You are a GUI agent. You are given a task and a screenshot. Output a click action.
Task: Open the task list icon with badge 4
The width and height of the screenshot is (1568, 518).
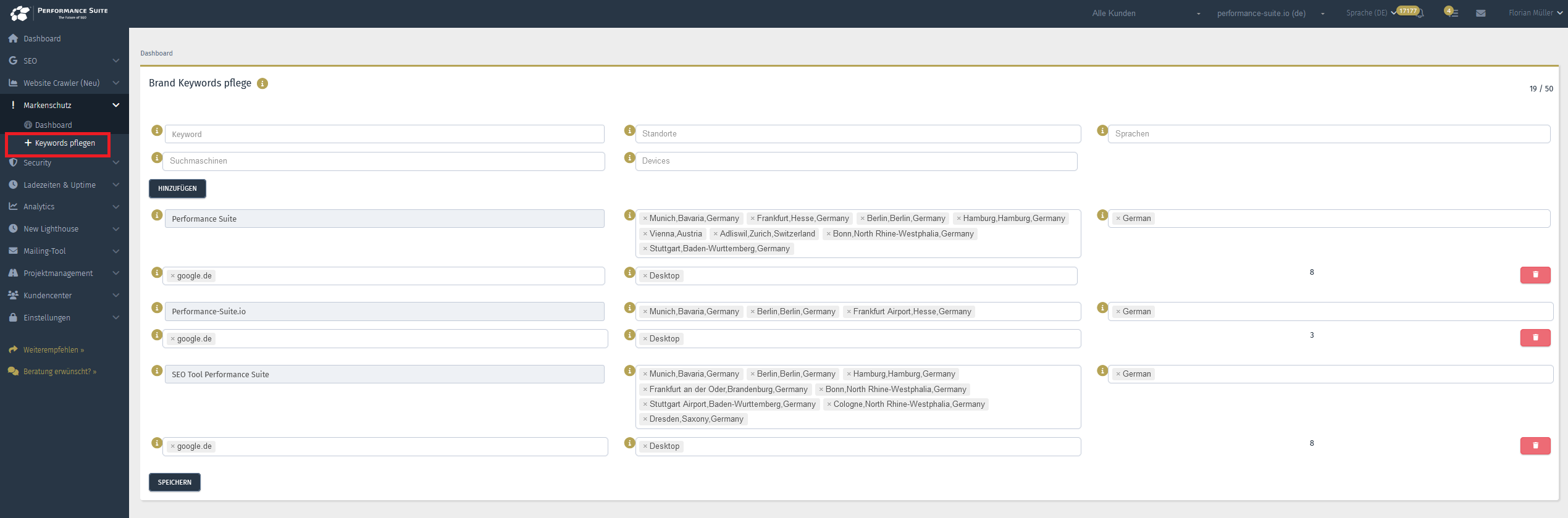click(x=1453, y=13)
